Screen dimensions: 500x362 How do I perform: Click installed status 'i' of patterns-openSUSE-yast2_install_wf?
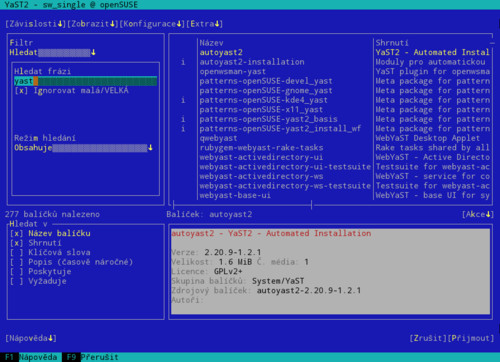click(x=183, y=129)
